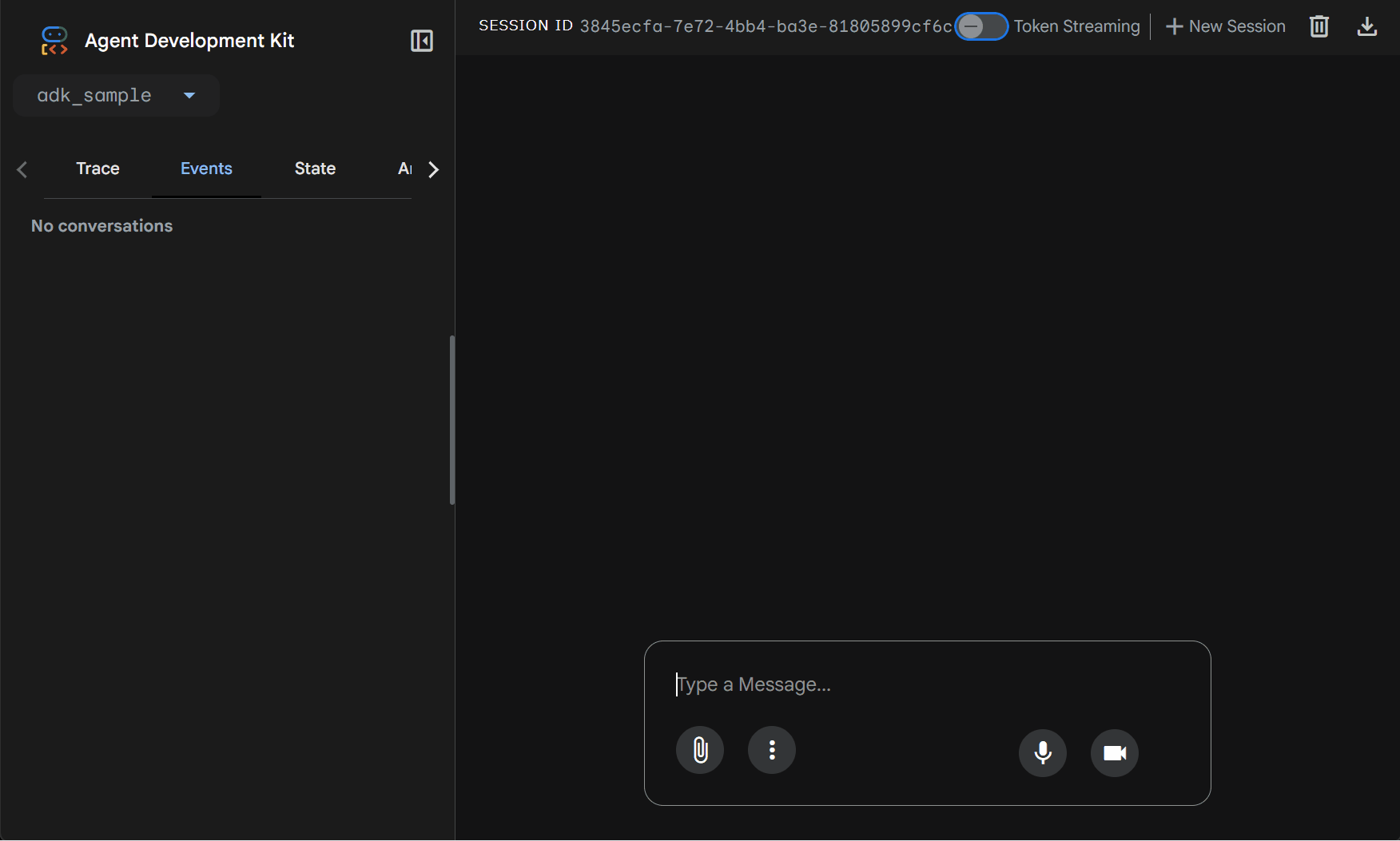Open more options three-dot menu in message box
The height and width of the screenshot is (841, 1400).
coord(772,750)
